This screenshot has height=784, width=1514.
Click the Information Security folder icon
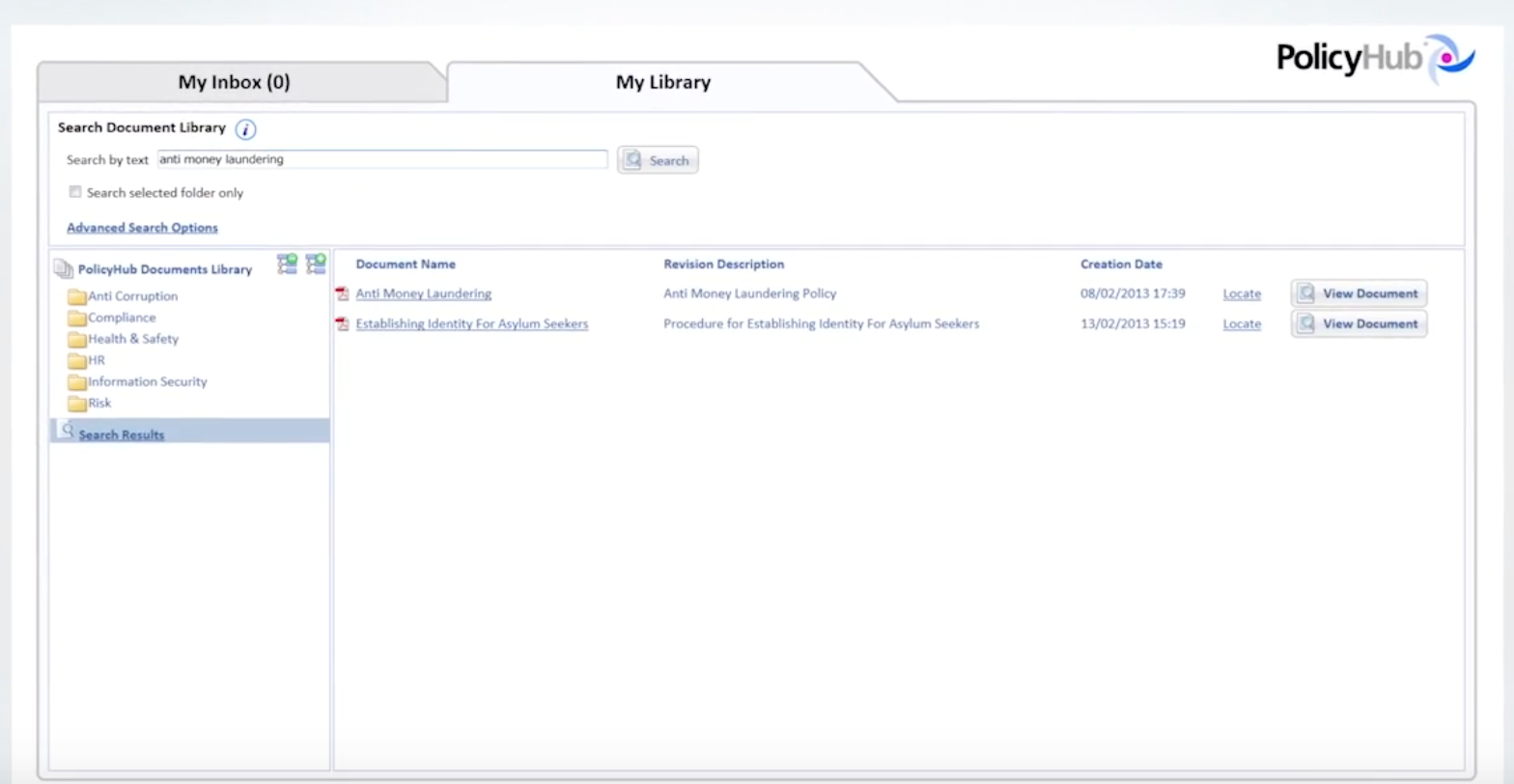(76, 382)
